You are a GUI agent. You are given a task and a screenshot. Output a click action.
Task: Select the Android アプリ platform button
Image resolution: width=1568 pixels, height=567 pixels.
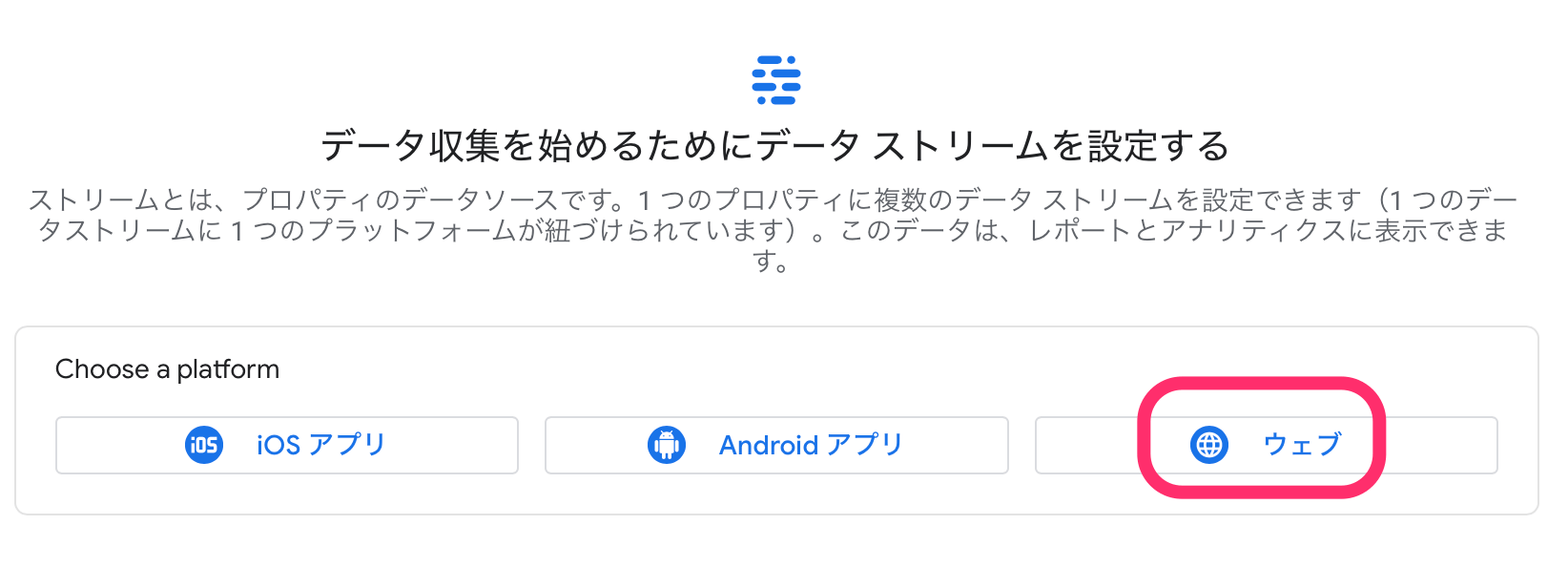point(775,445)
